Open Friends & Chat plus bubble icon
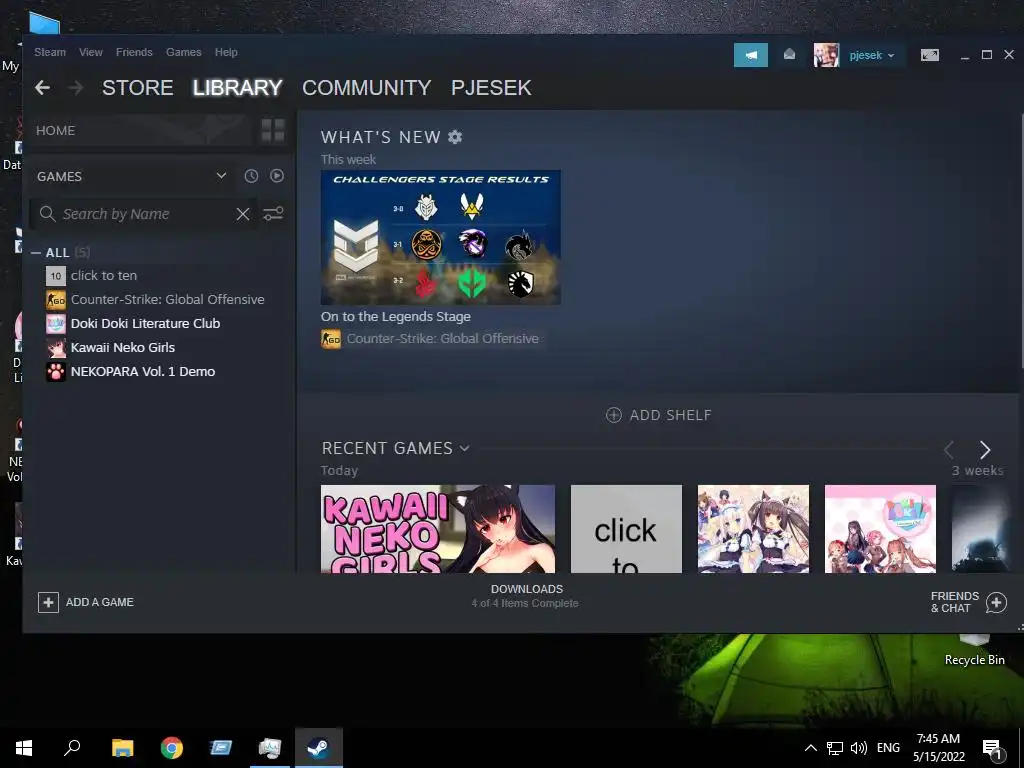This screenshot has height=768, width=1024. [997, 602]
